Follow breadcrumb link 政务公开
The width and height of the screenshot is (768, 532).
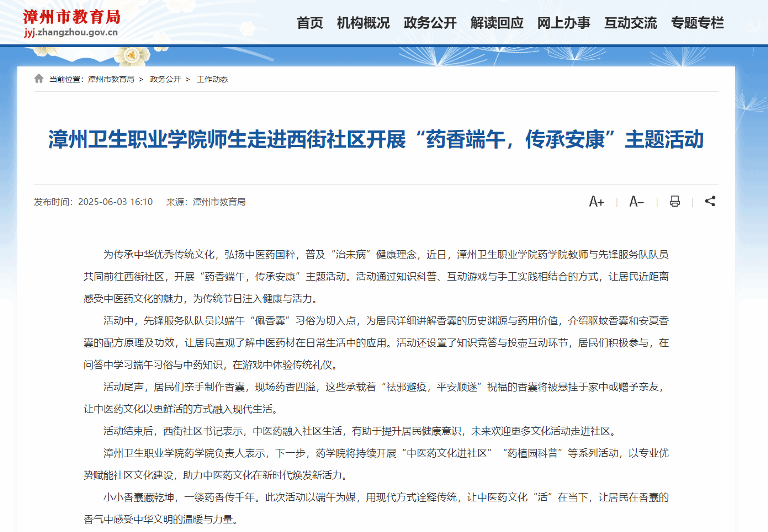click(165, 79)
